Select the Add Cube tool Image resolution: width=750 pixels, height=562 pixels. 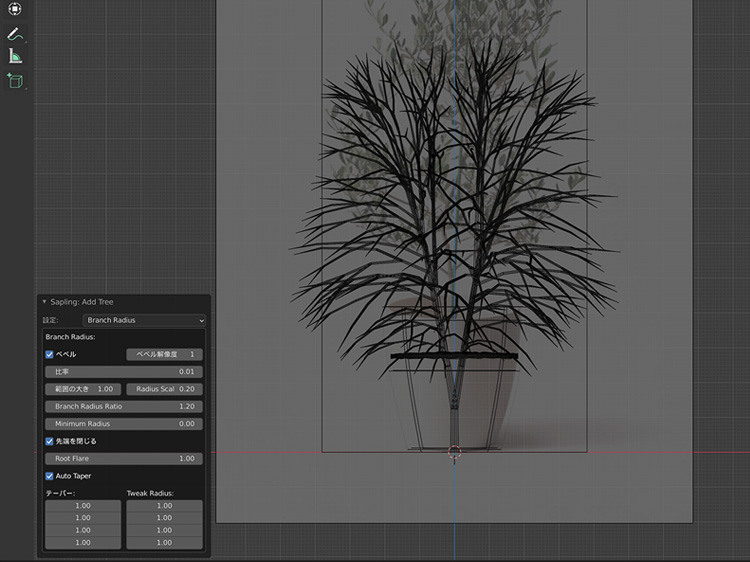coord(14,80)
